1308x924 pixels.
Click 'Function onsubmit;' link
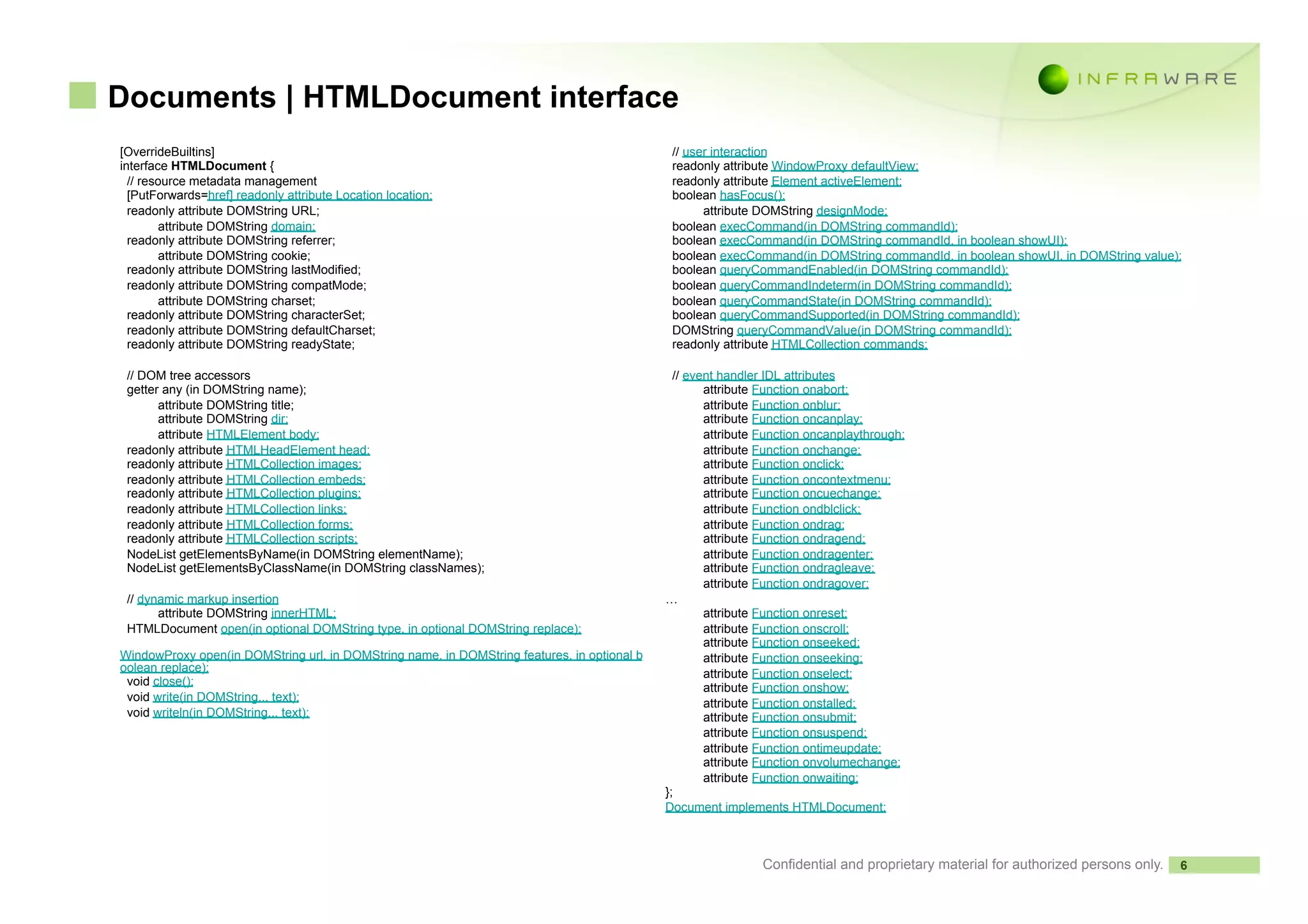coord(804,718)
